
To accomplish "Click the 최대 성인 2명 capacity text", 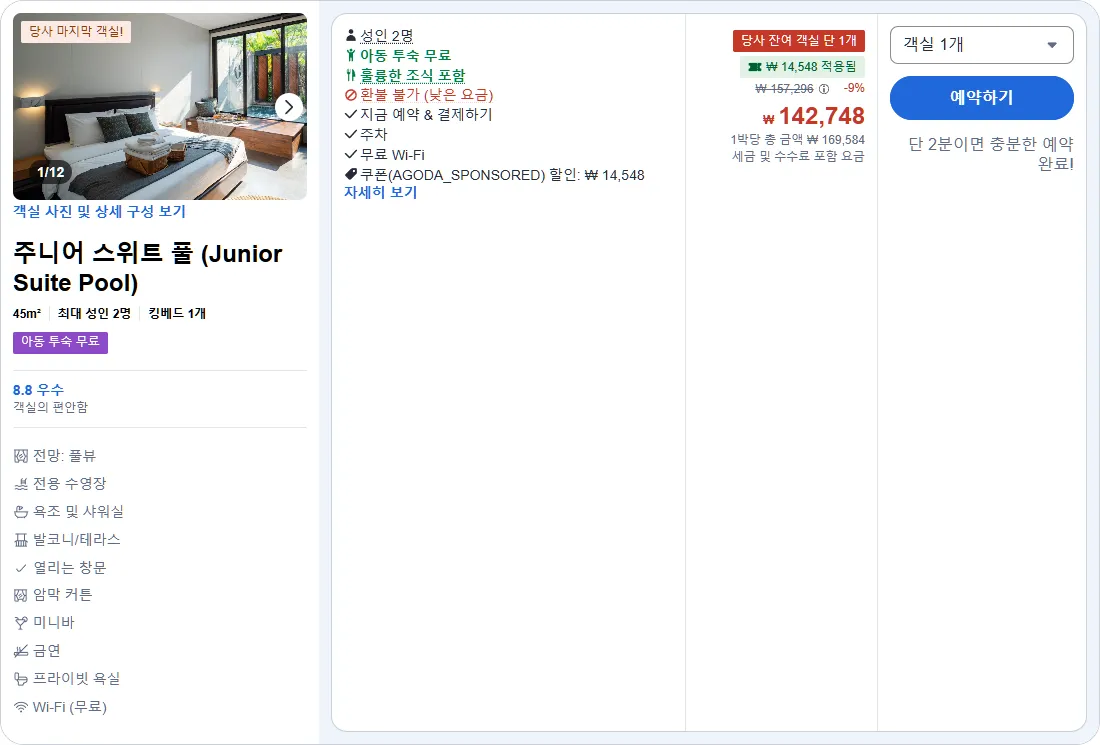I will pos(94,314).
